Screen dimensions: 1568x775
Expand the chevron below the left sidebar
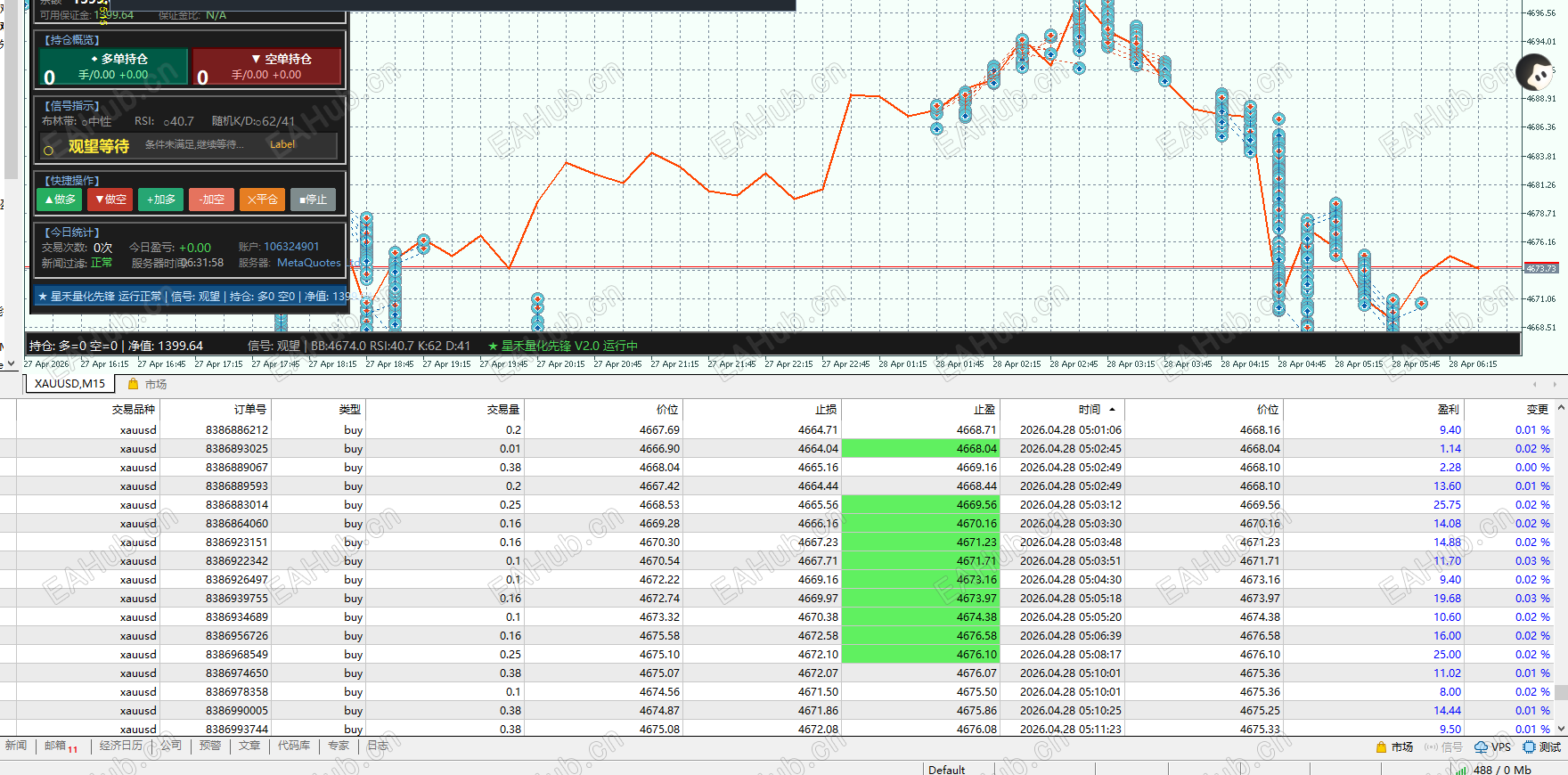[x=11, y=363]
